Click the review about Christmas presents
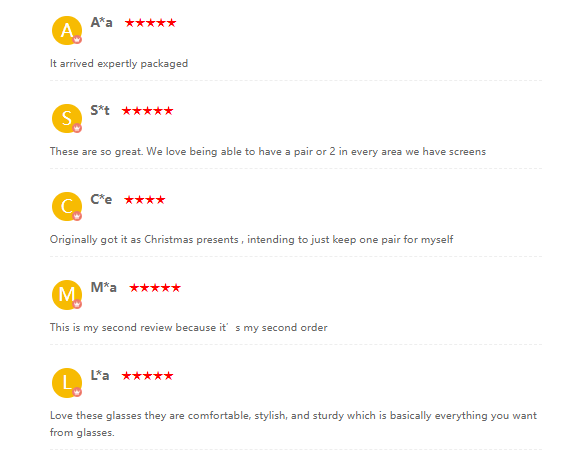This screenshot has height=463, width=577. click(x=252, y=240)
